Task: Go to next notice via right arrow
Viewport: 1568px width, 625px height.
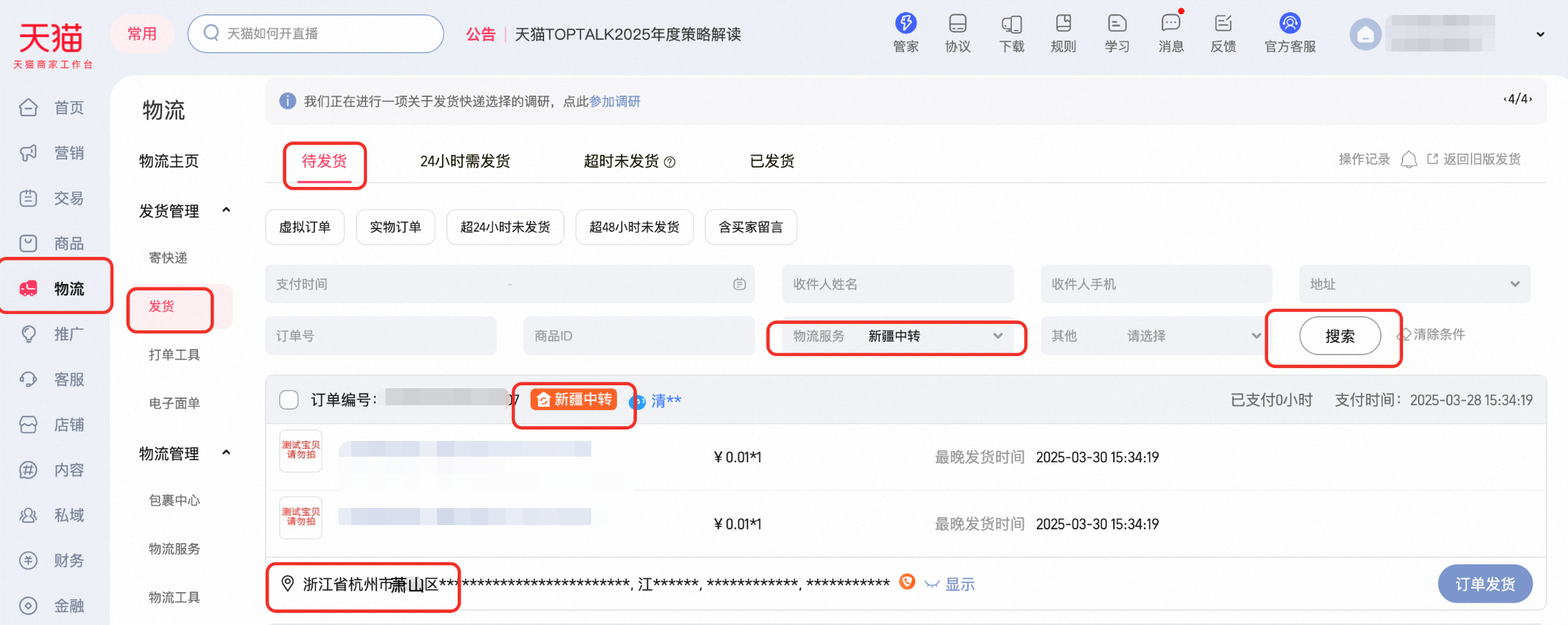Action: coord(1531,99)
